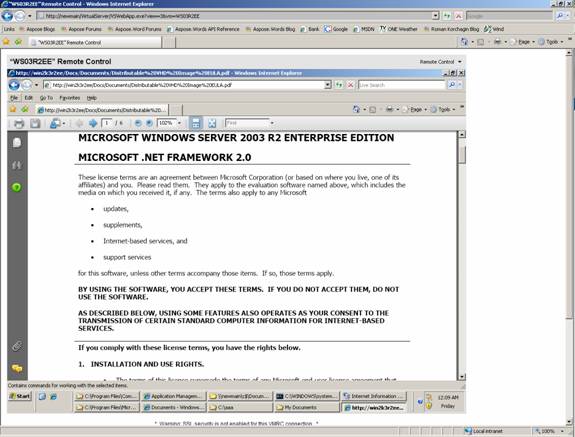
Task: Open the remote browser Page menu dropdown
Action: click(415, 109)
